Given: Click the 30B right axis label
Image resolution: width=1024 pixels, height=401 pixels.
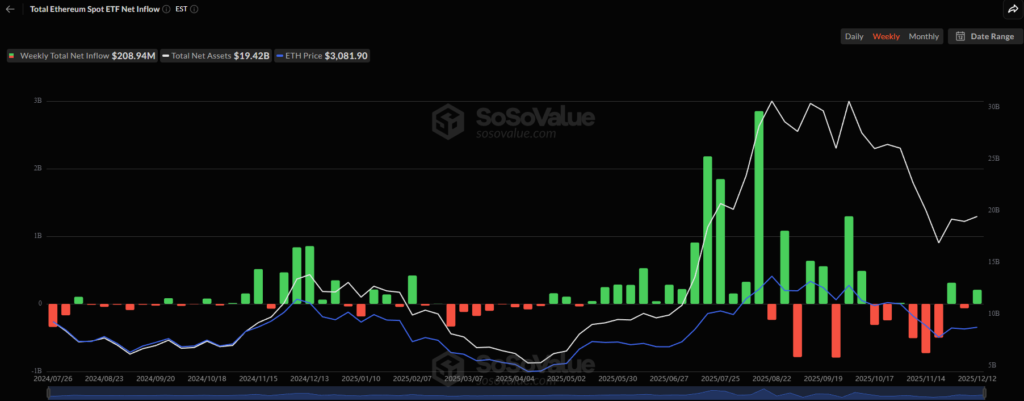Looking at the screenshot, I should [x=993, y=106].
